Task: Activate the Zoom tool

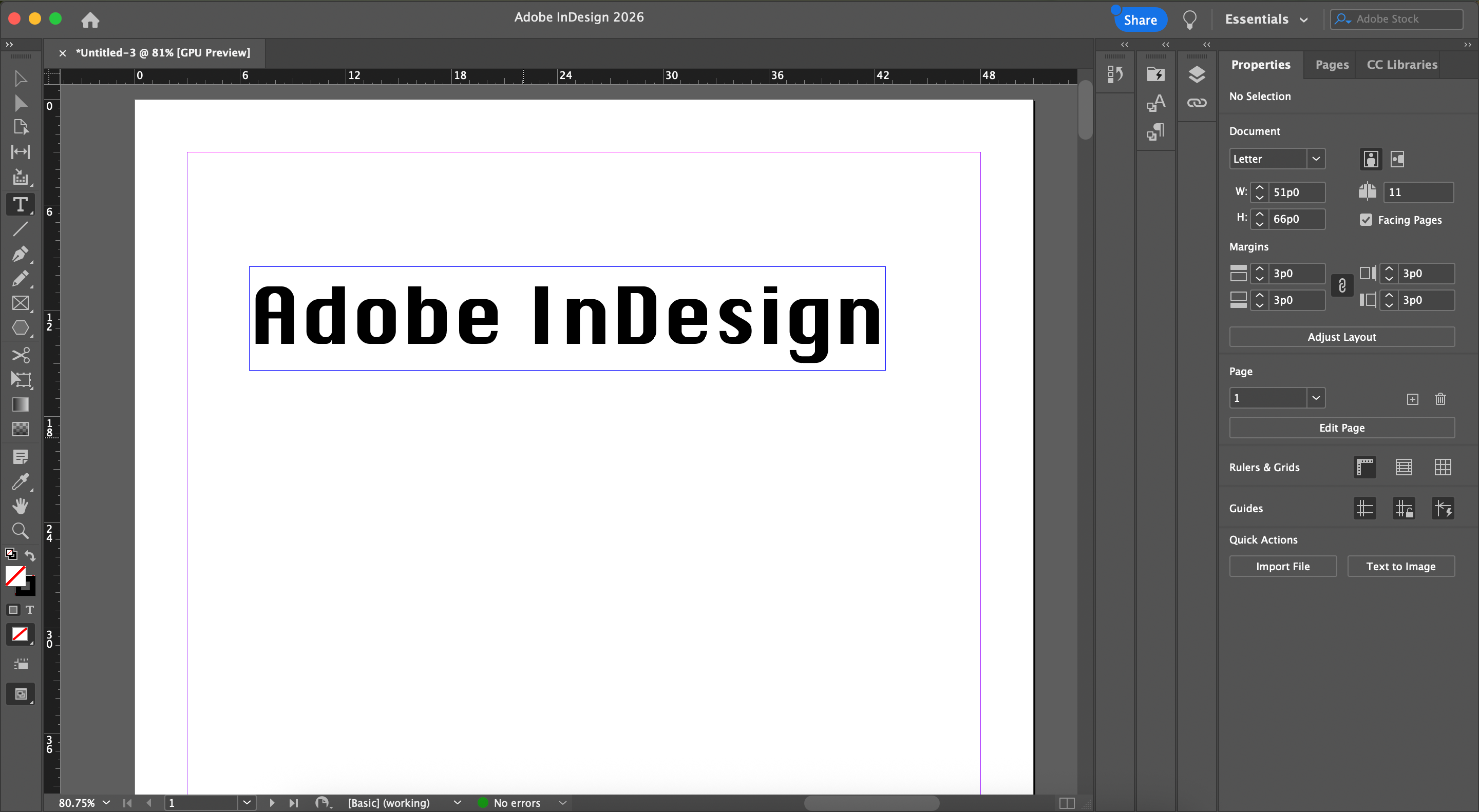Action: click(20, 531)
